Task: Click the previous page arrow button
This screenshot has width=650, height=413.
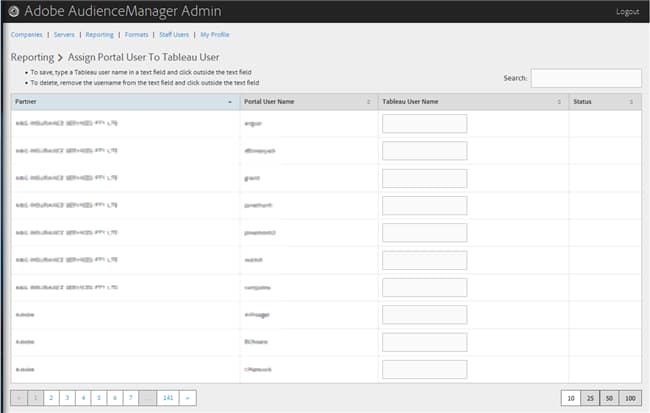Action: [19, 398]
